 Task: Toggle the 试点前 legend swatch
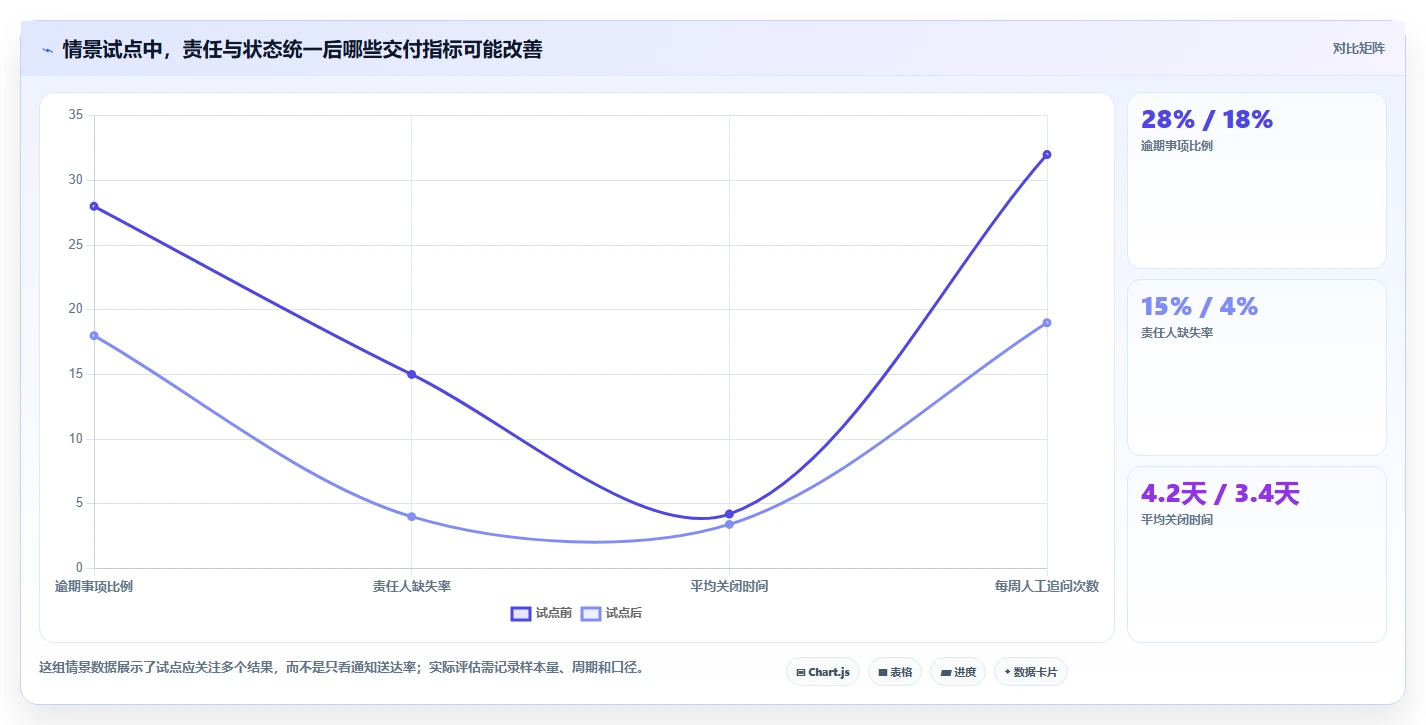point(521,613)
